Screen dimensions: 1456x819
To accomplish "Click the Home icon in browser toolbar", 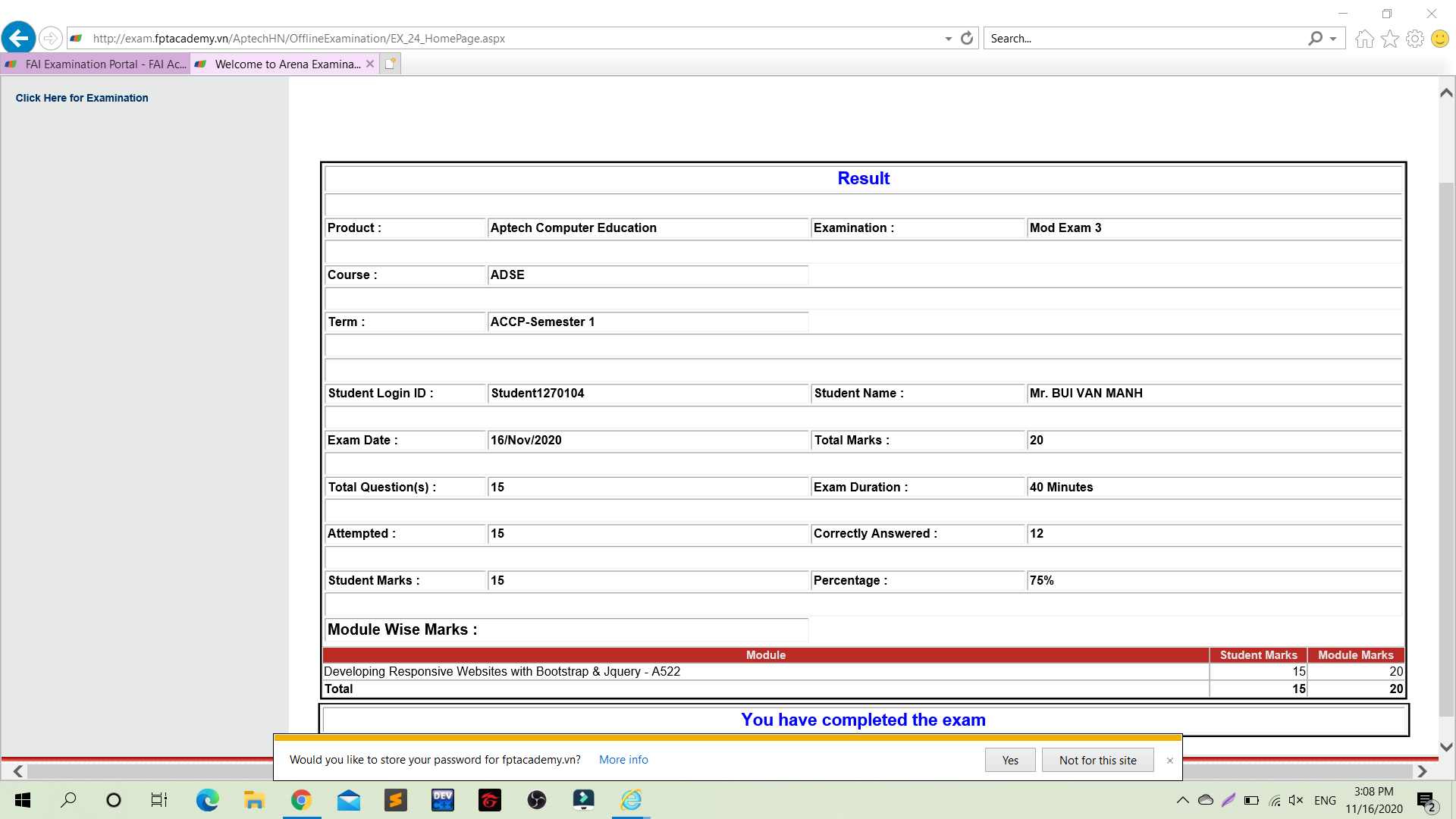I will click(1364, 39).
